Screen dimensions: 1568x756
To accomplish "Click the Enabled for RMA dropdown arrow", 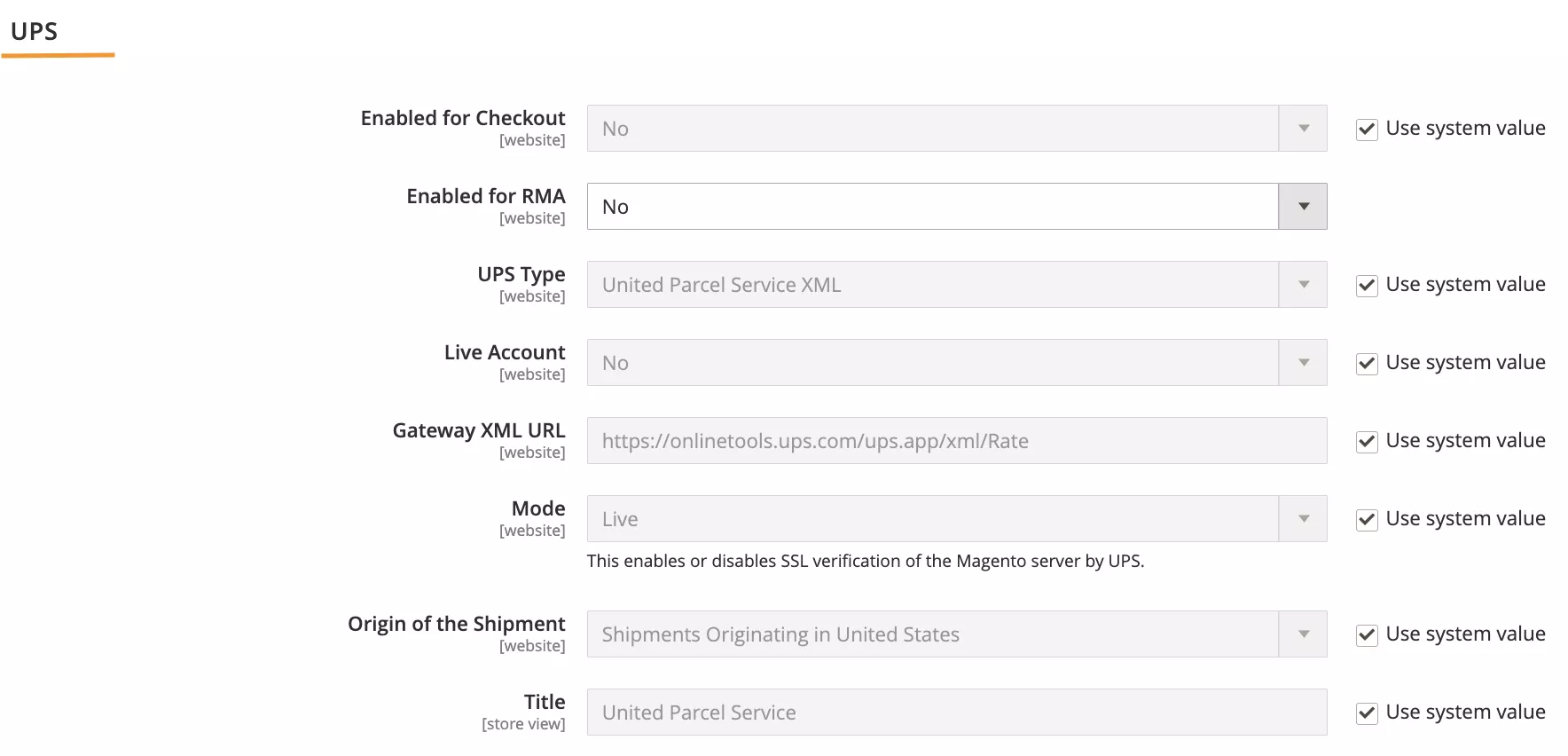I will pyautogui.click(x=1303, y=207).
